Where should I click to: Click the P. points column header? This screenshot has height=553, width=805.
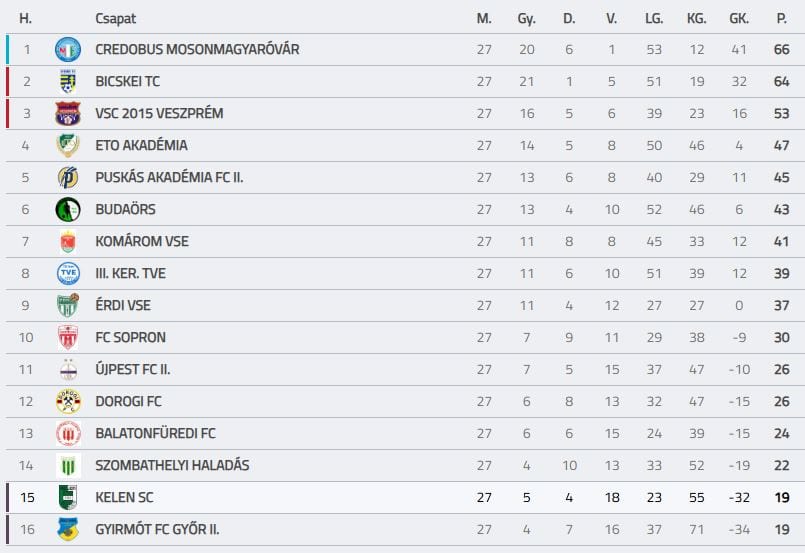(781, 18)
